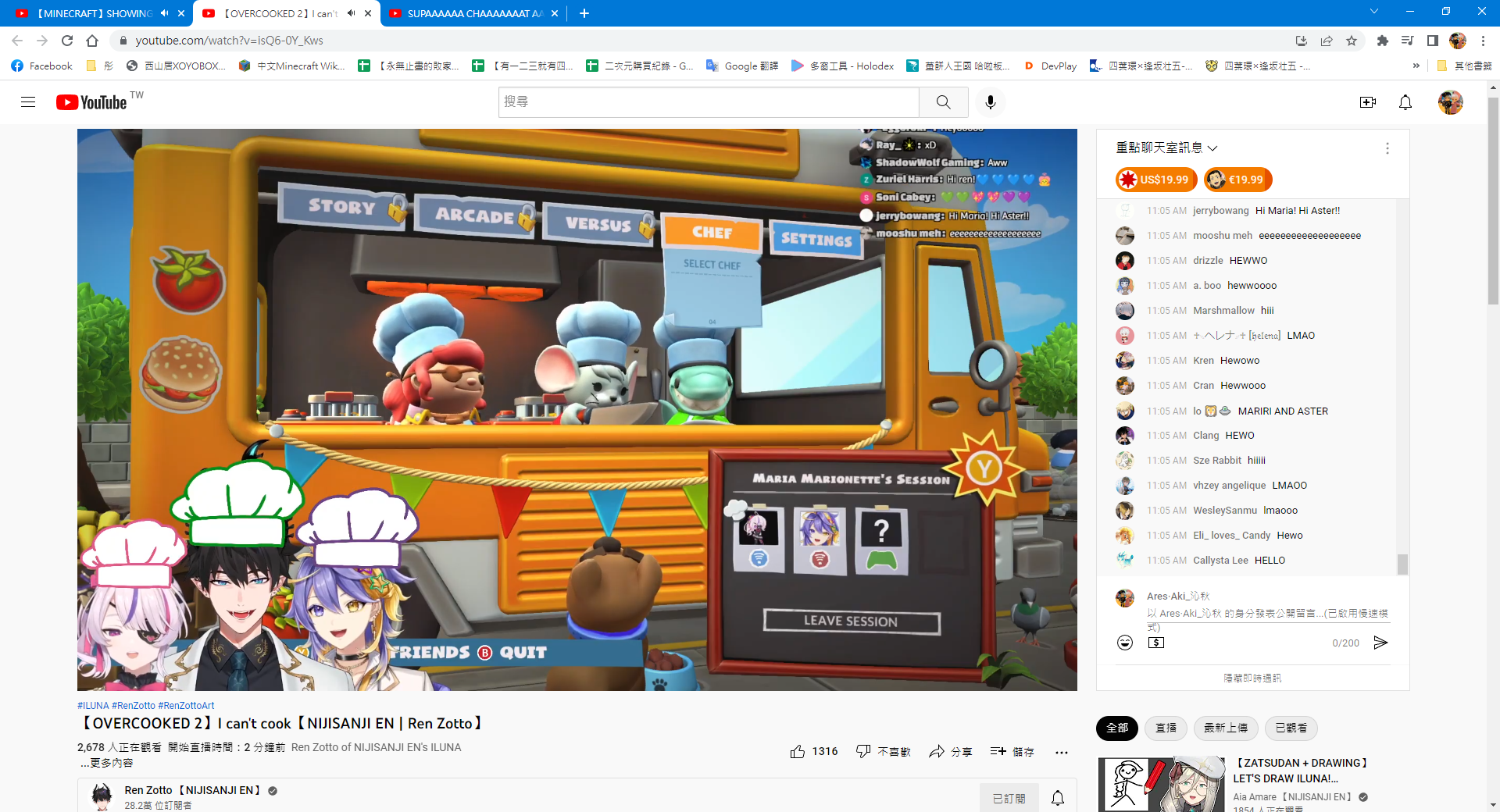Screen dimensions: 1500x812
Task: Toggle channel notification bell for Ren Zotto
Action: 1058,798
